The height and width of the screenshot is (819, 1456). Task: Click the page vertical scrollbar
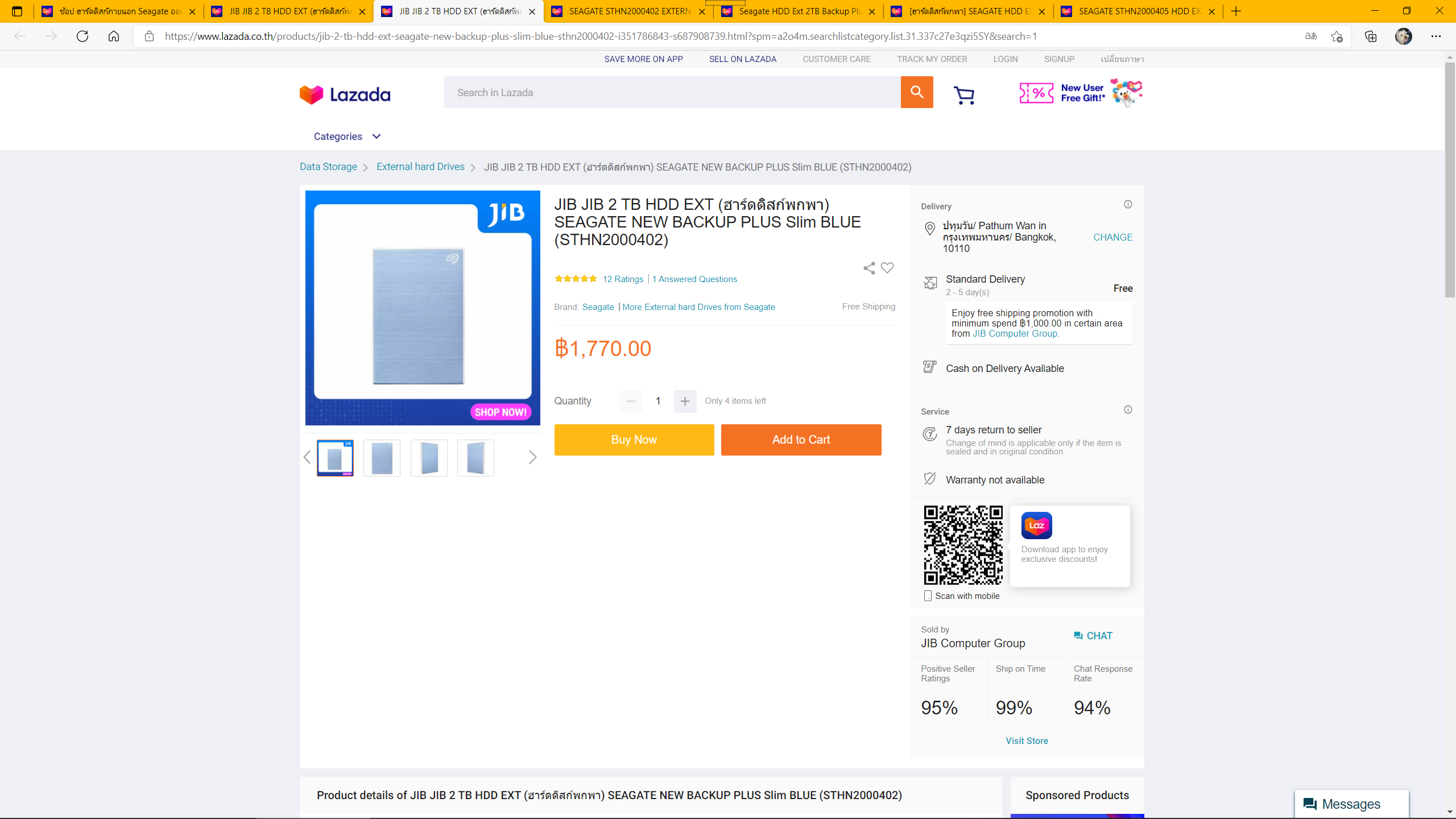[x=1450, y=180]
